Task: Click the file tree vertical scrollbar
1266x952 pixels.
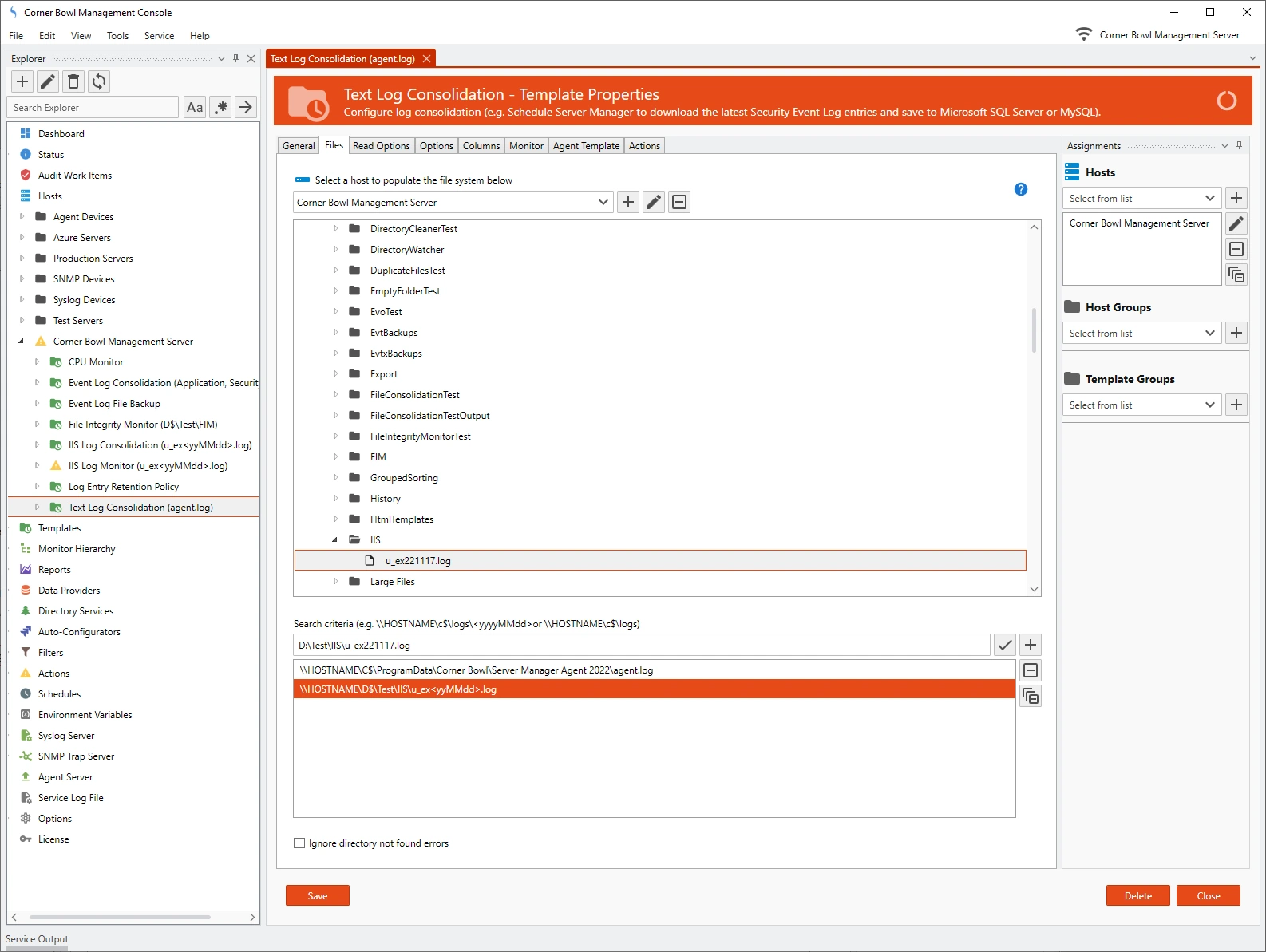Action: point(1034,330)
